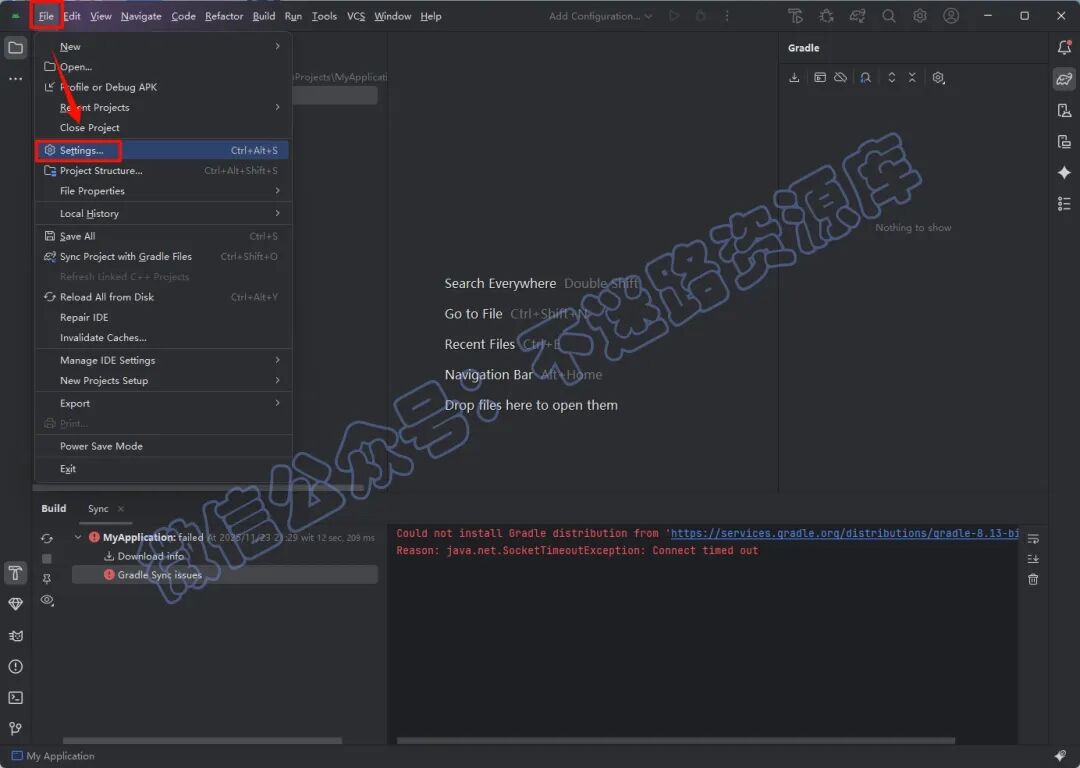Expand all in the Gradle toolbar
Image resolution: width=1080 pixels, height=768 pixels.
(x=891, y=78)
